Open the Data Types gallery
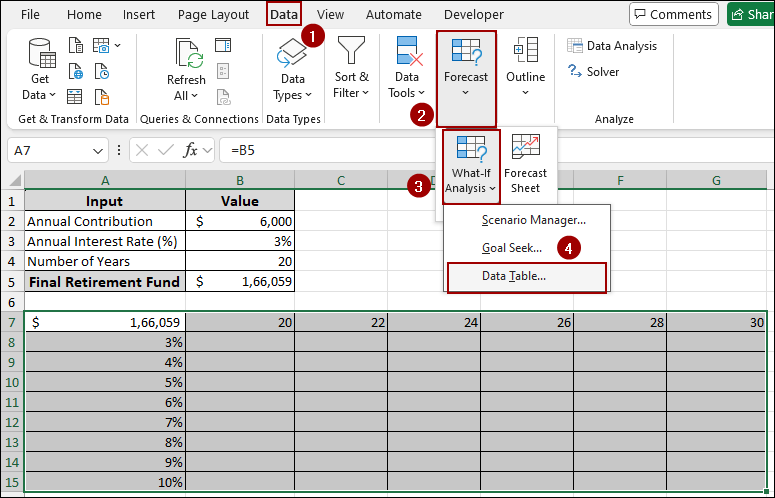Screen dimensions: 775x498 tap(292, 70)
